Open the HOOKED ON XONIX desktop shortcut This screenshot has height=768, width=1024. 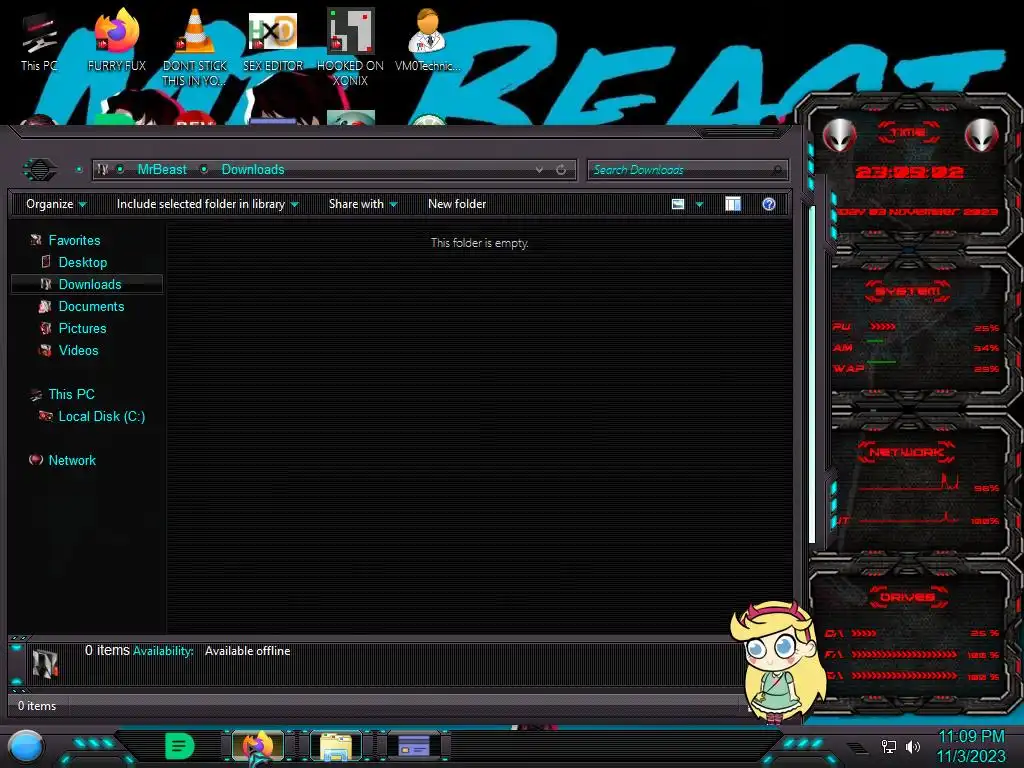pyautogui.click(x=351, y=47)
